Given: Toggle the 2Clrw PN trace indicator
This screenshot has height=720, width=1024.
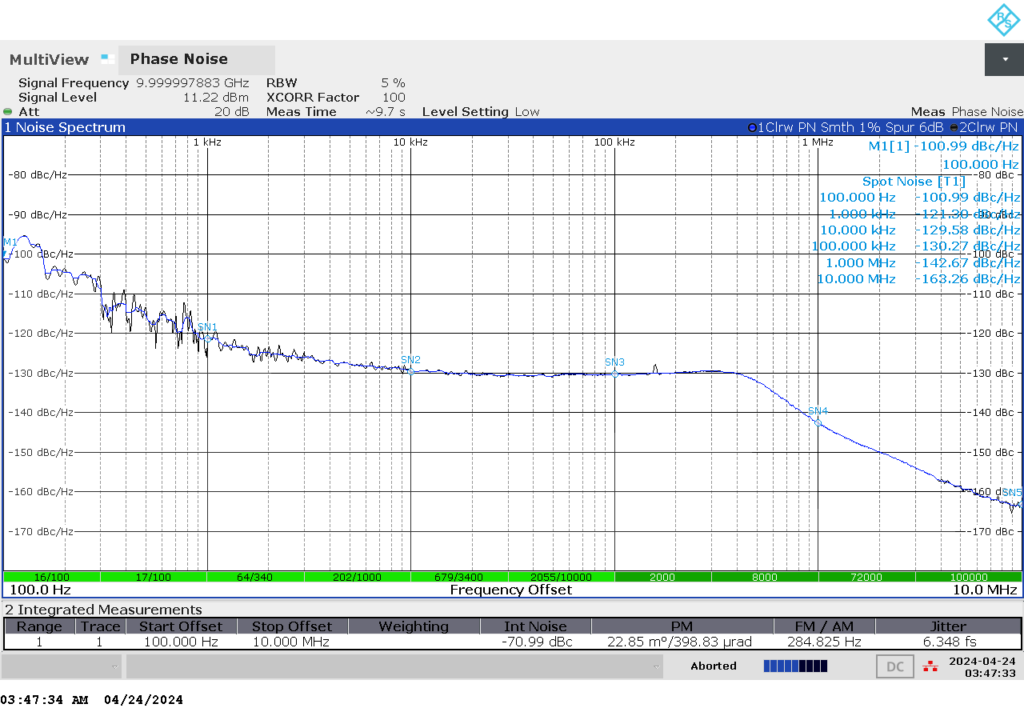Looking at the screenshot, I should pos(985,128).
